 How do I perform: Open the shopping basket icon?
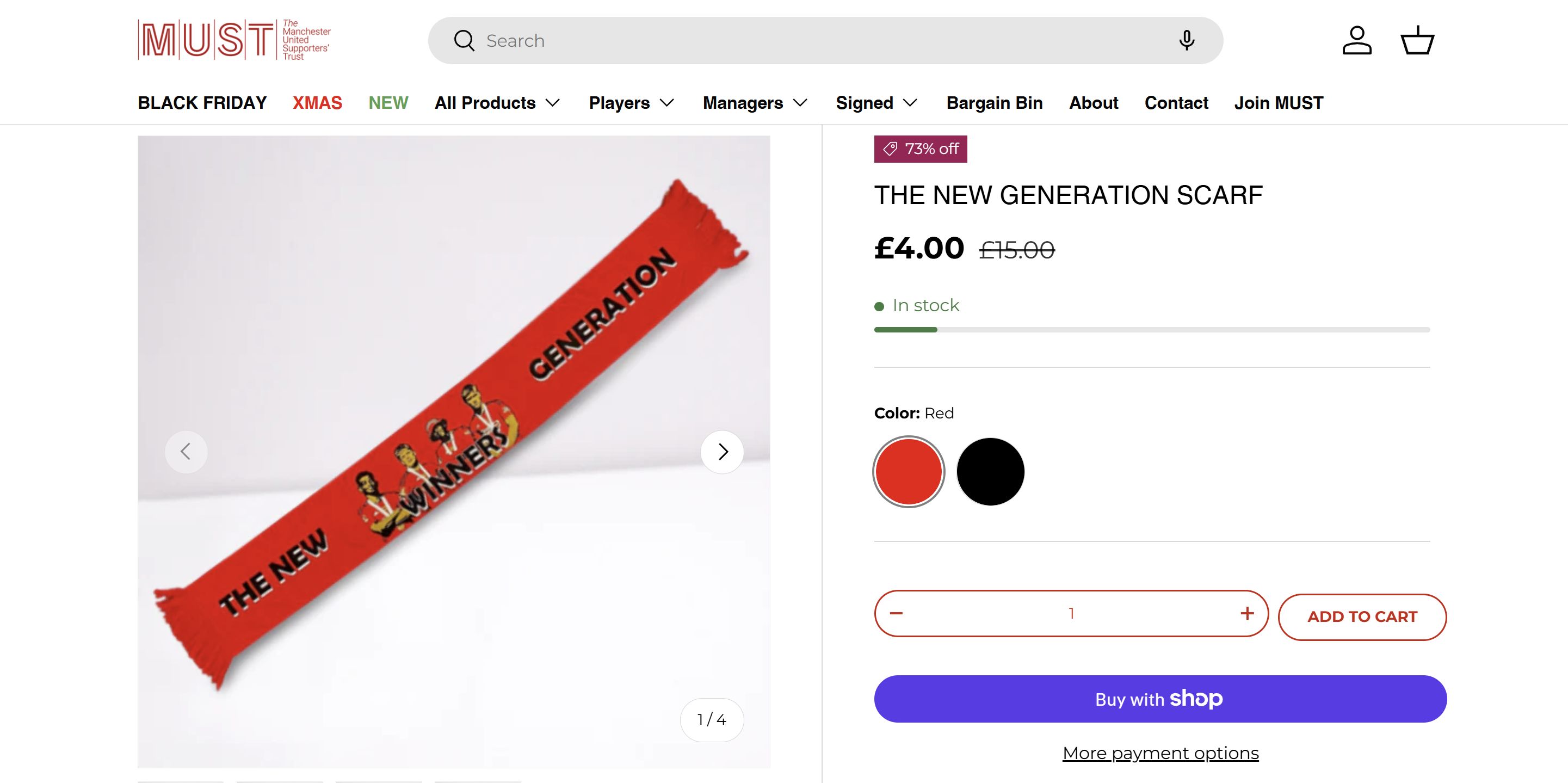(1417, 41)
